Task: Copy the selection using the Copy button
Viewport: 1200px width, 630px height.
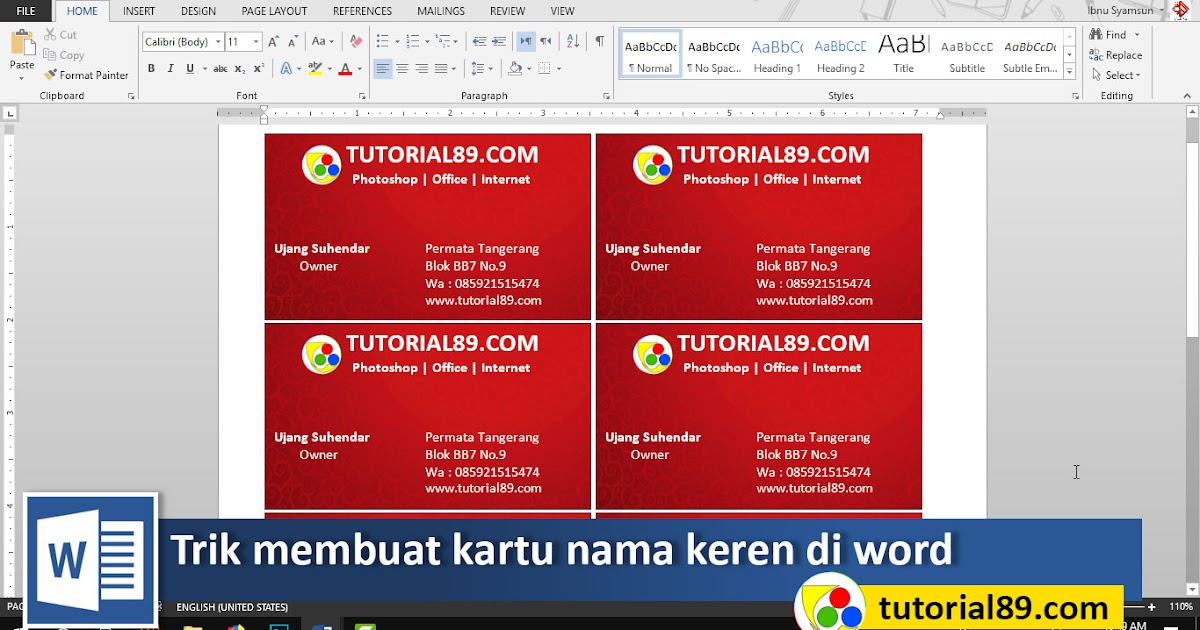Action: click(x=63, y=55)
